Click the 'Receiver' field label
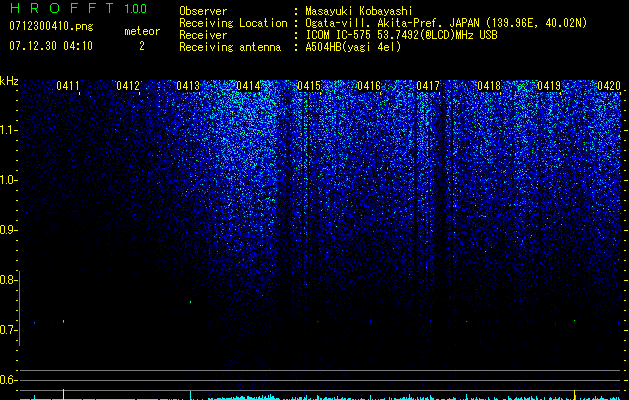The height and width of the screenshot is (400, 629). coord(203,35)
